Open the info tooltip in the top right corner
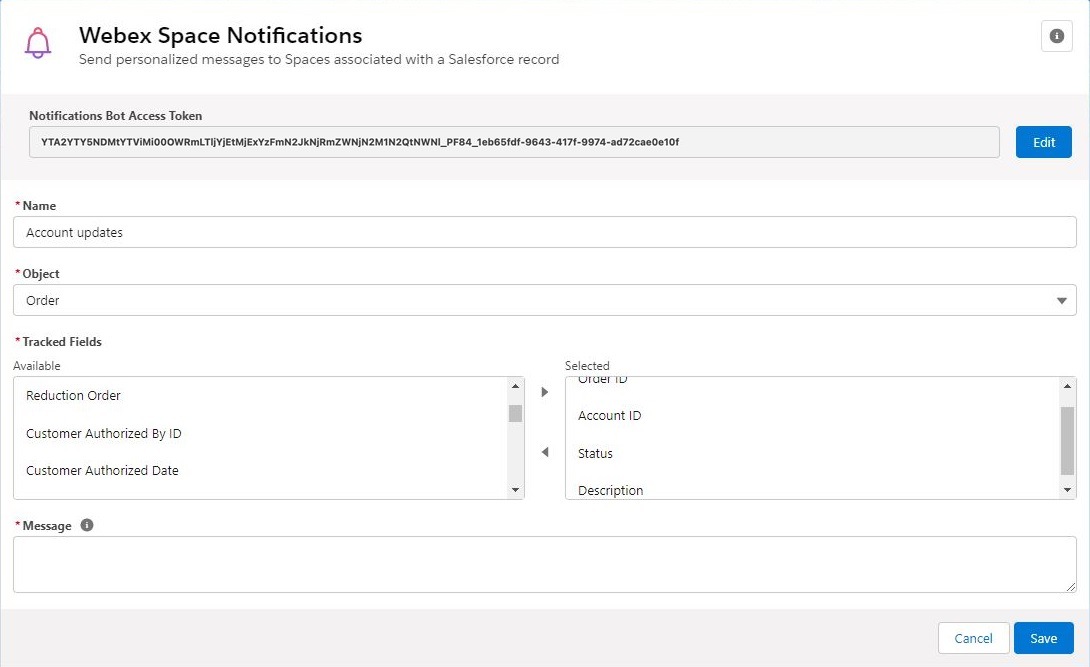This screenshot has width=1090, height=667. (x=1056, y=36)
